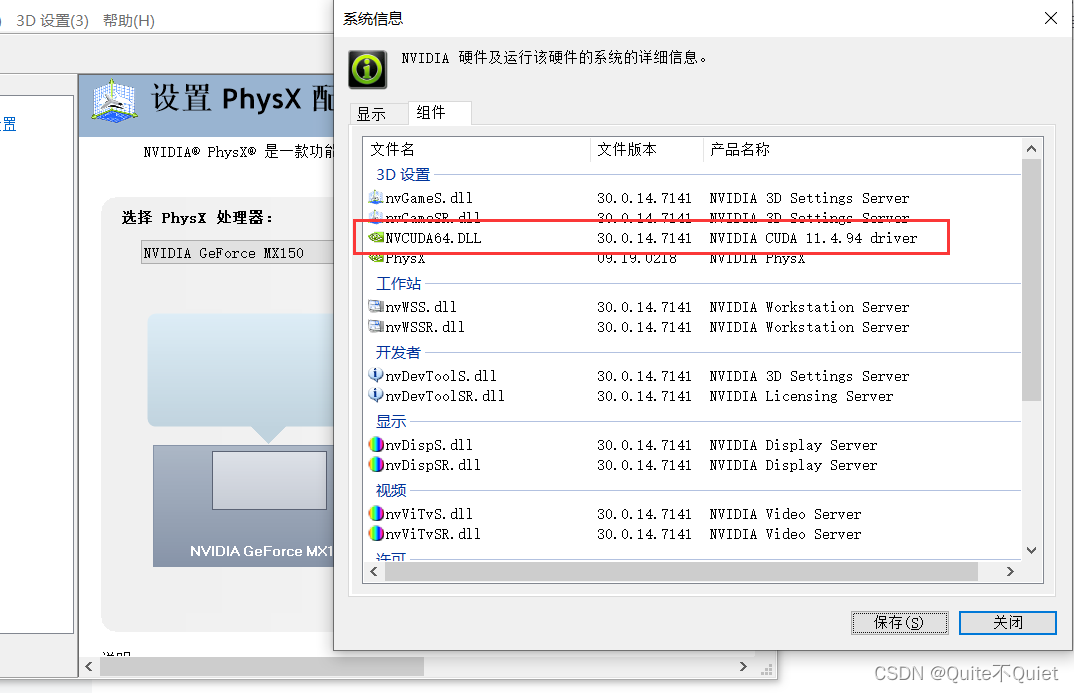The height and width of the screenshot is (693, 1074).
Task: Select the nvDevToolS.dll file name
Action: [440, 376]
